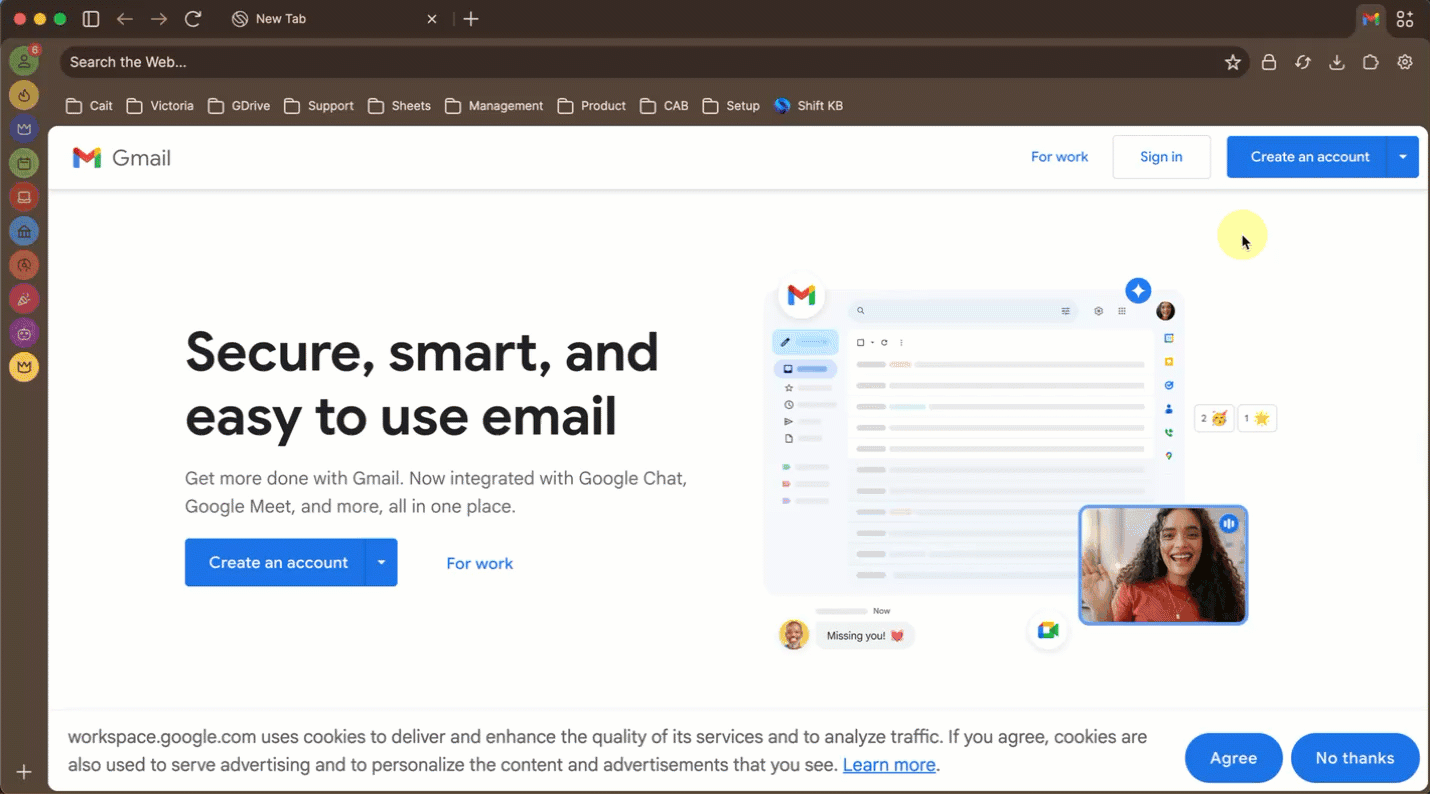Open the Sheets bookmarks folder
This screenshot has width=1430, height=794.
(x=399, y=106)
